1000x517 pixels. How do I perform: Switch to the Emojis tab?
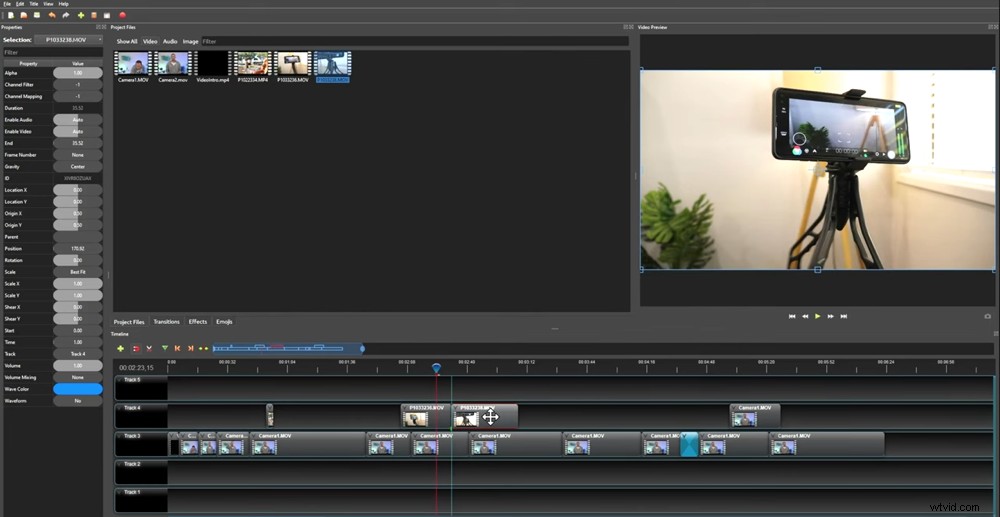pyautogui.click(x=224, y=322)
